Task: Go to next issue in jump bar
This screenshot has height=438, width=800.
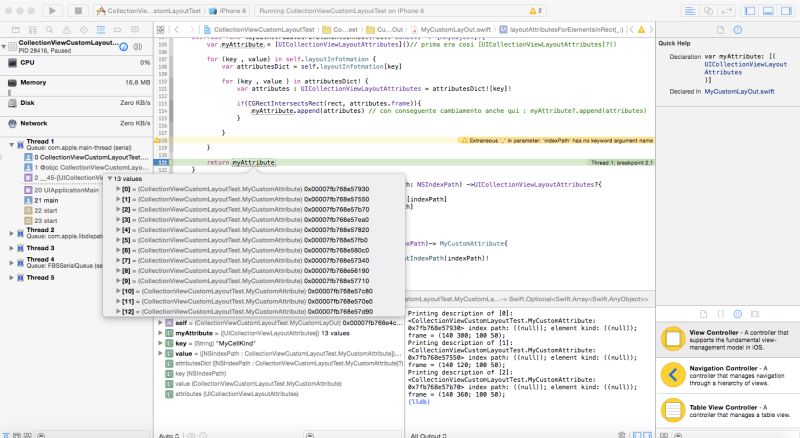Action: click(651, 30)
